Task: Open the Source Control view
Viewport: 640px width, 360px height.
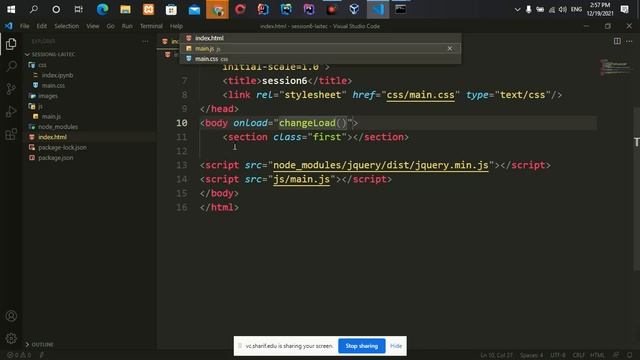Action: click(x=11, y=89)
